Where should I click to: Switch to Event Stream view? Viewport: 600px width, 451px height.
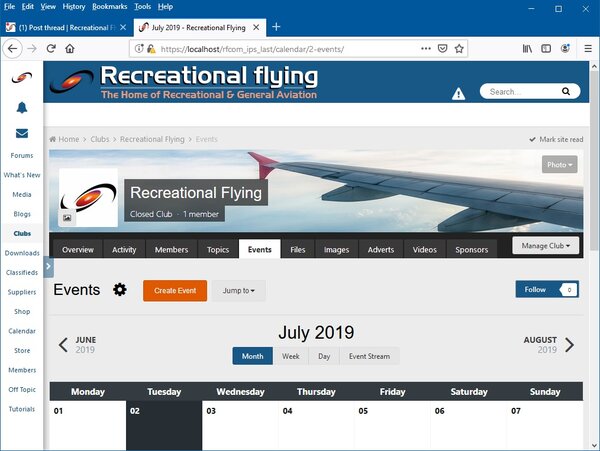369,356
